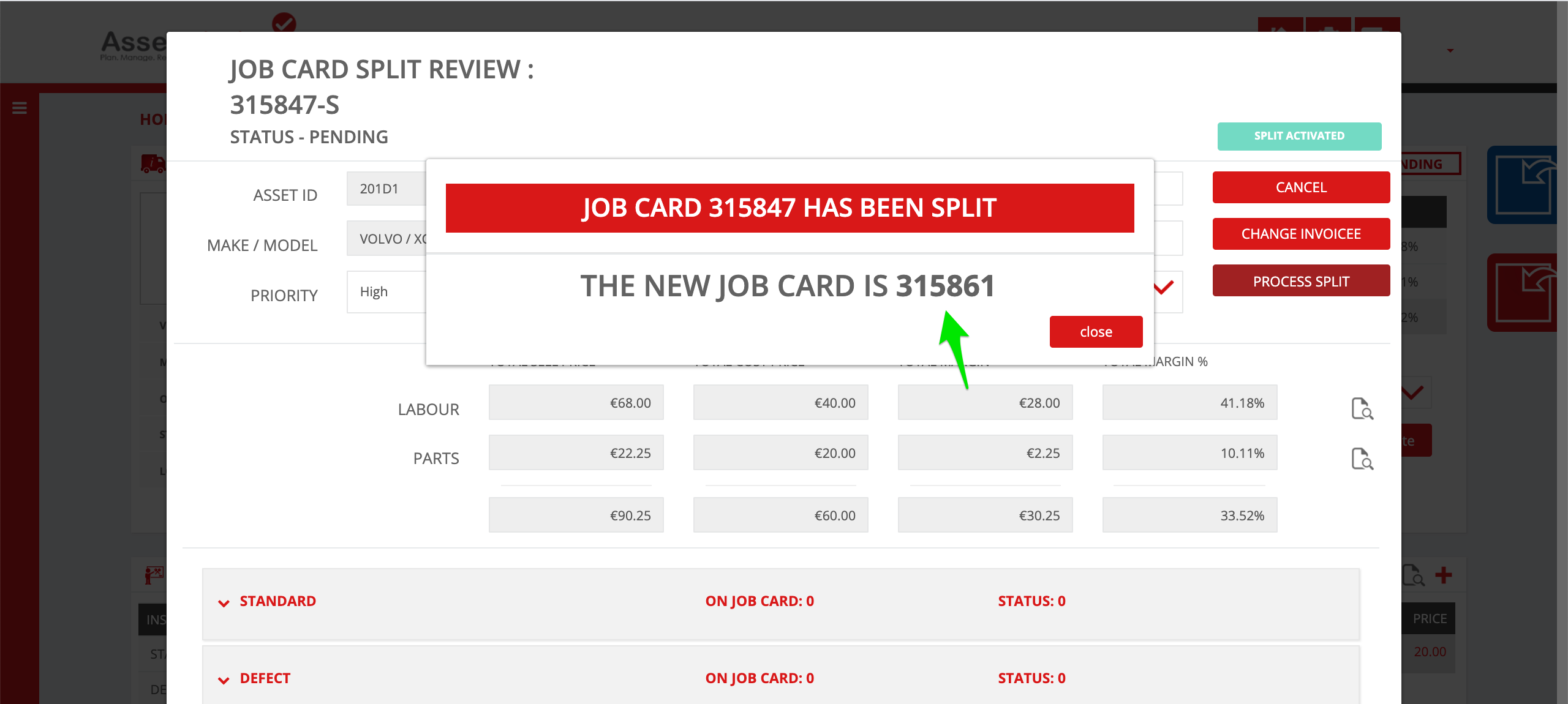Click labour total sell price €68.00

coord(576,402)
